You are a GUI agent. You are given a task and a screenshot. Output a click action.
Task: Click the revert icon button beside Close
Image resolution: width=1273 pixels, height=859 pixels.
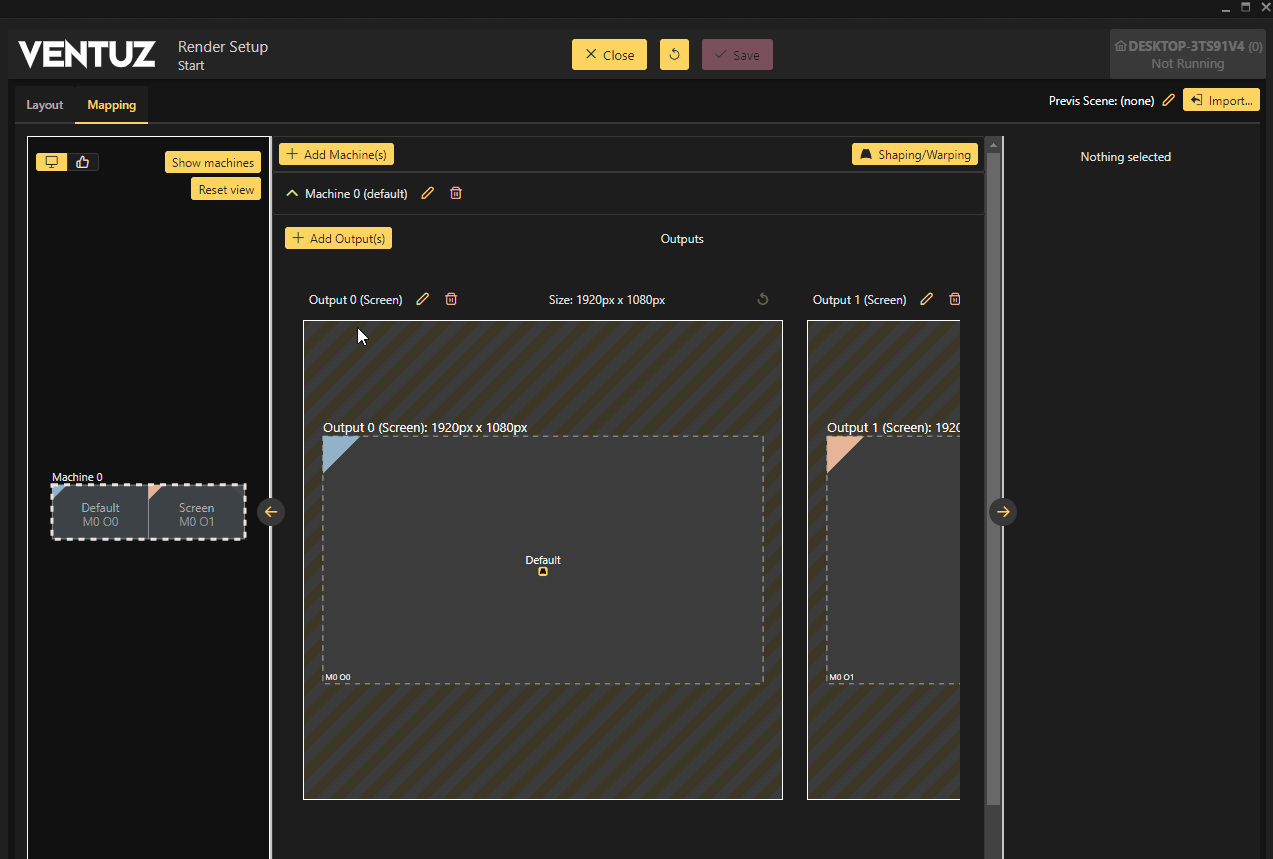674,55
